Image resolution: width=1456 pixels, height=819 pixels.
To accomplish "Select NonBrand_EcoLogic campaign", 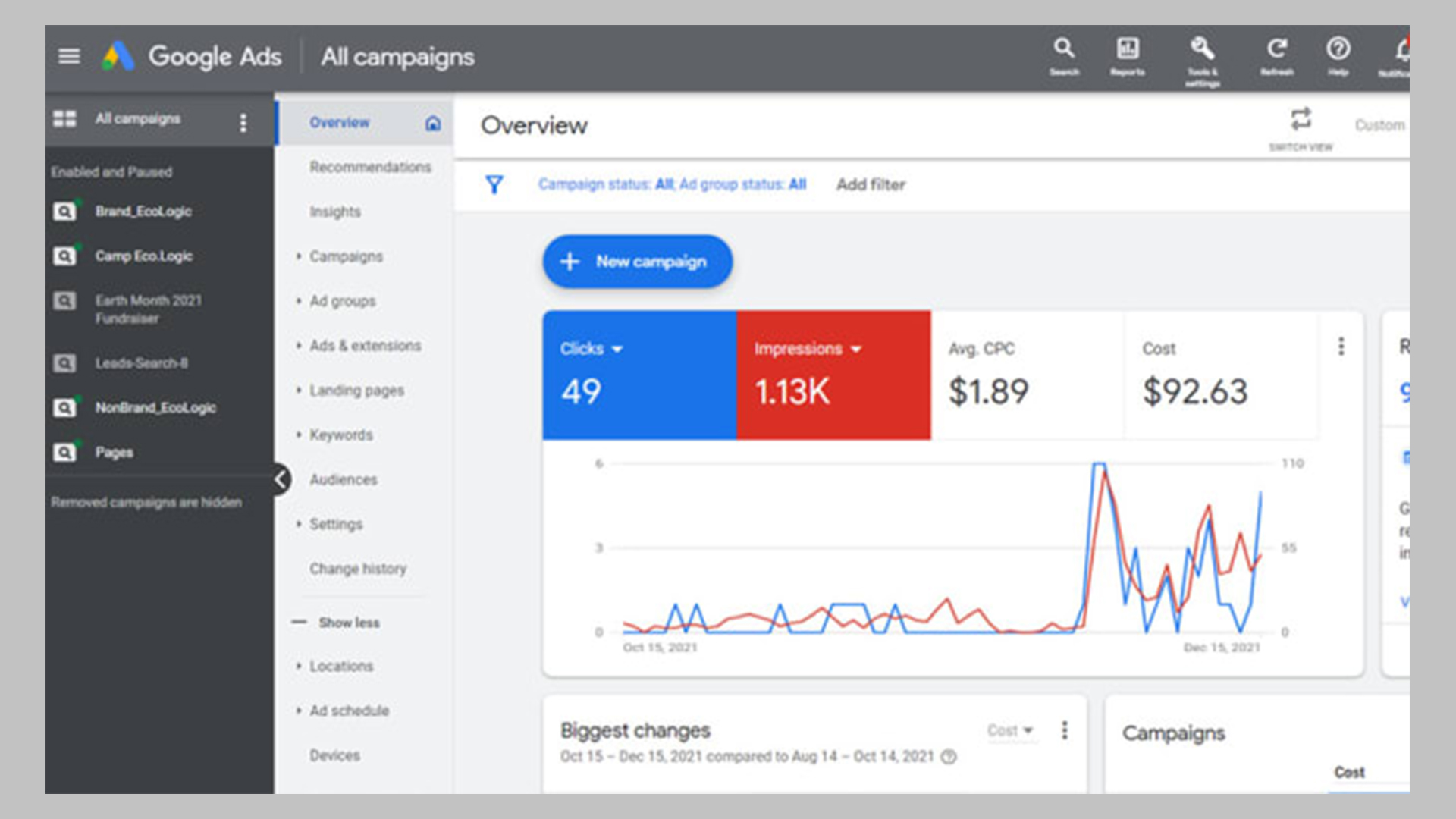I will [155, 408].
